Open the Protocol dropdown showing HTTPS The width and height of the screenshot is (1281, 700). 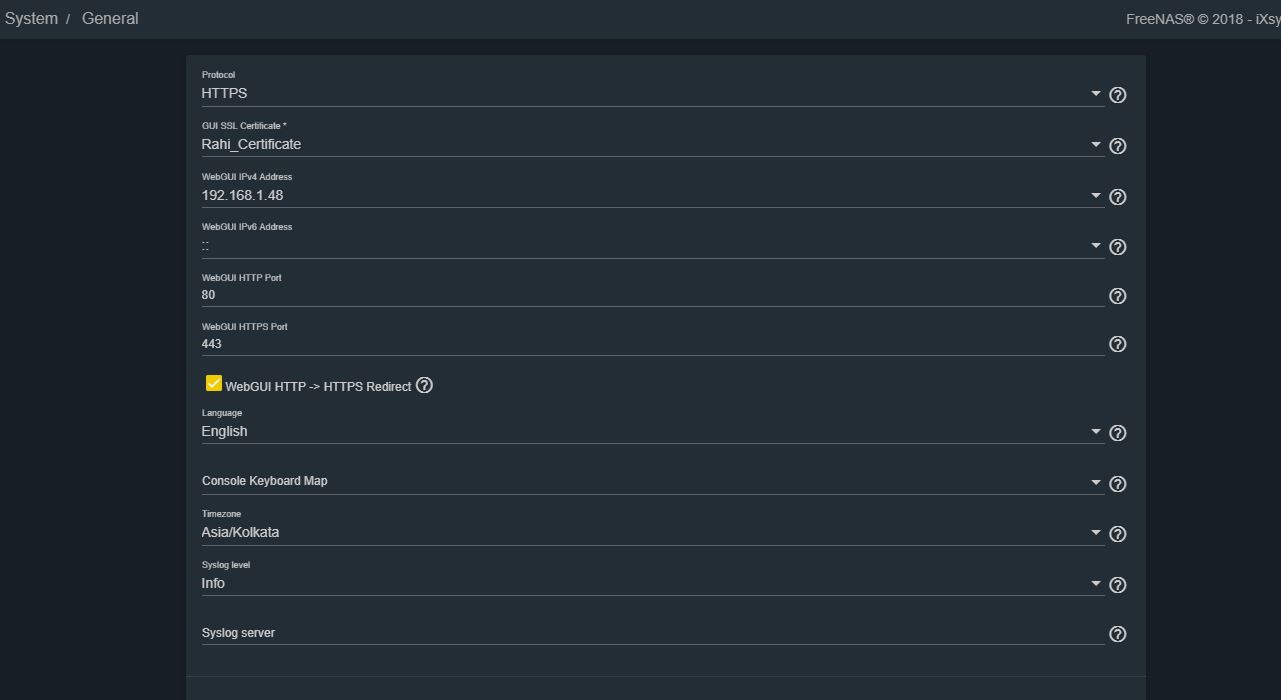[653, 93]
